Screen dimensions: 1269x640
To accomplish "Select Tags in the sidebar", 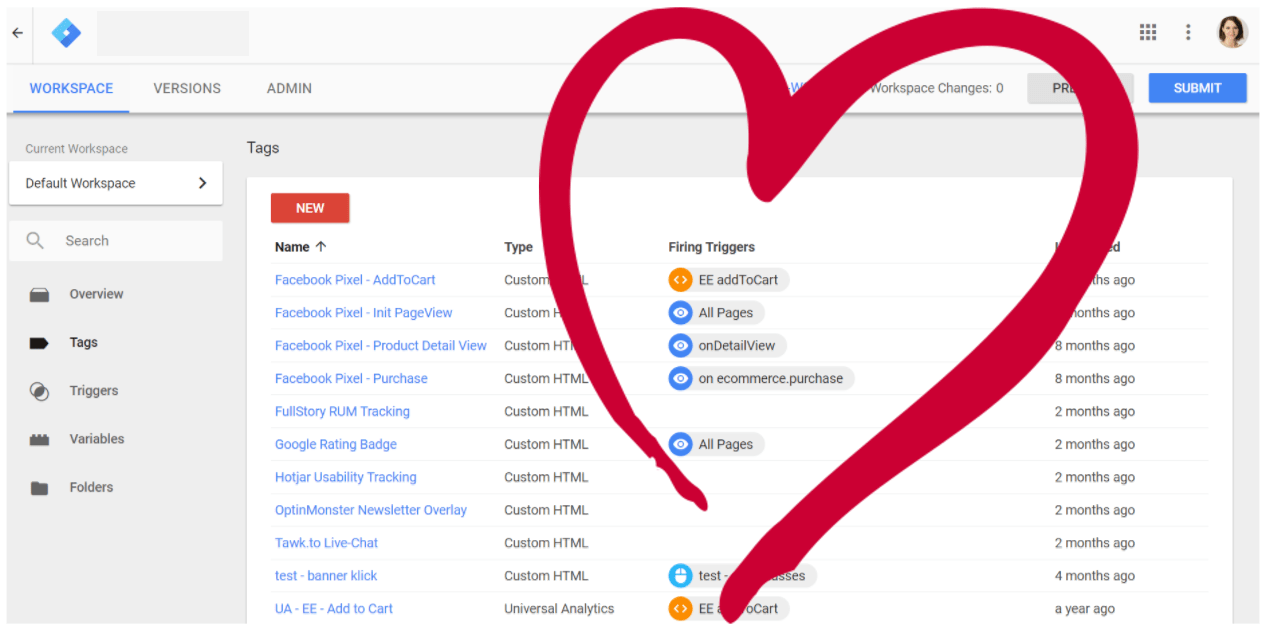I will [x=83, y=342].
